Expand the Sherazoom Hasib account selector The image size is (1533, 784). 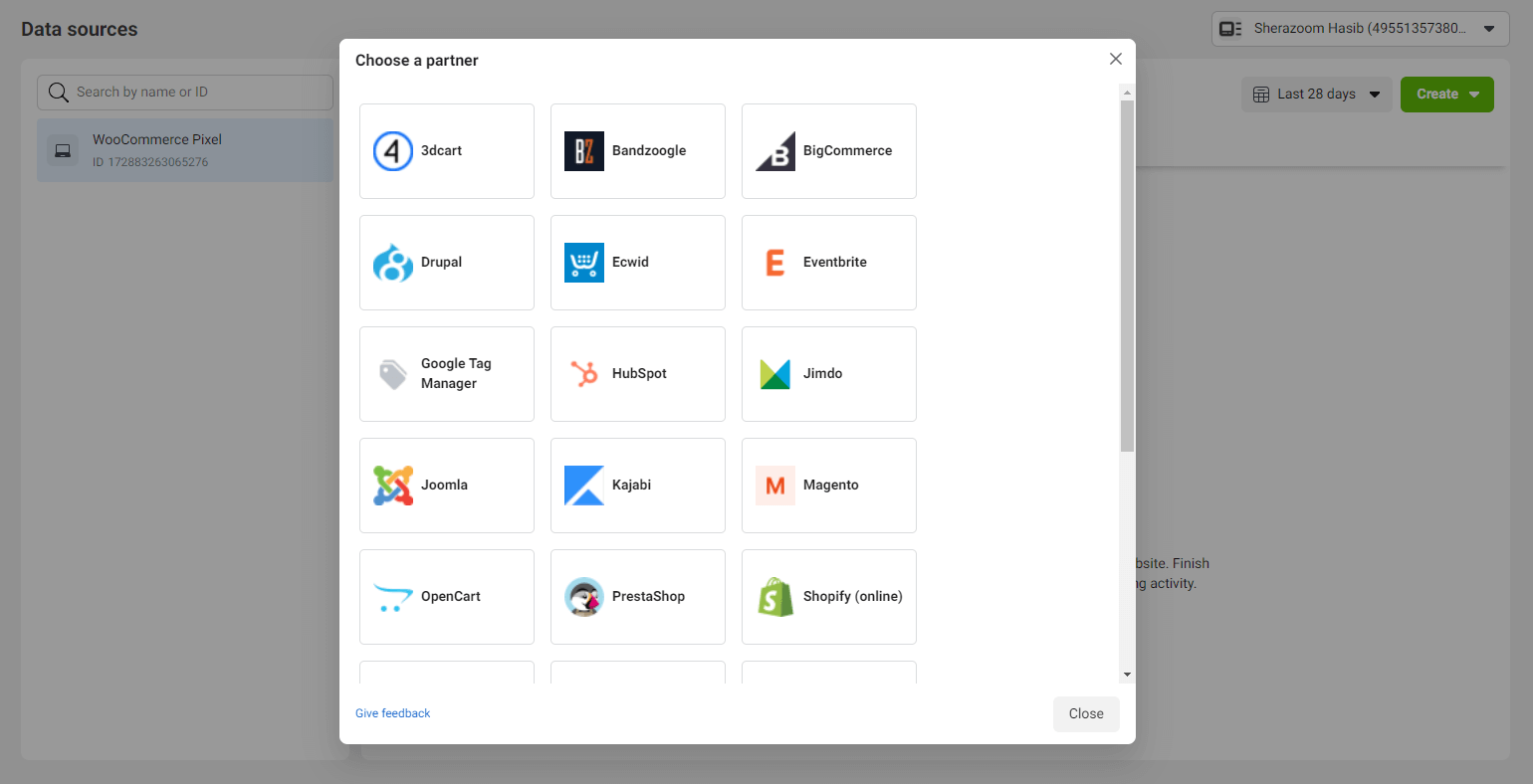(1361, 29)
